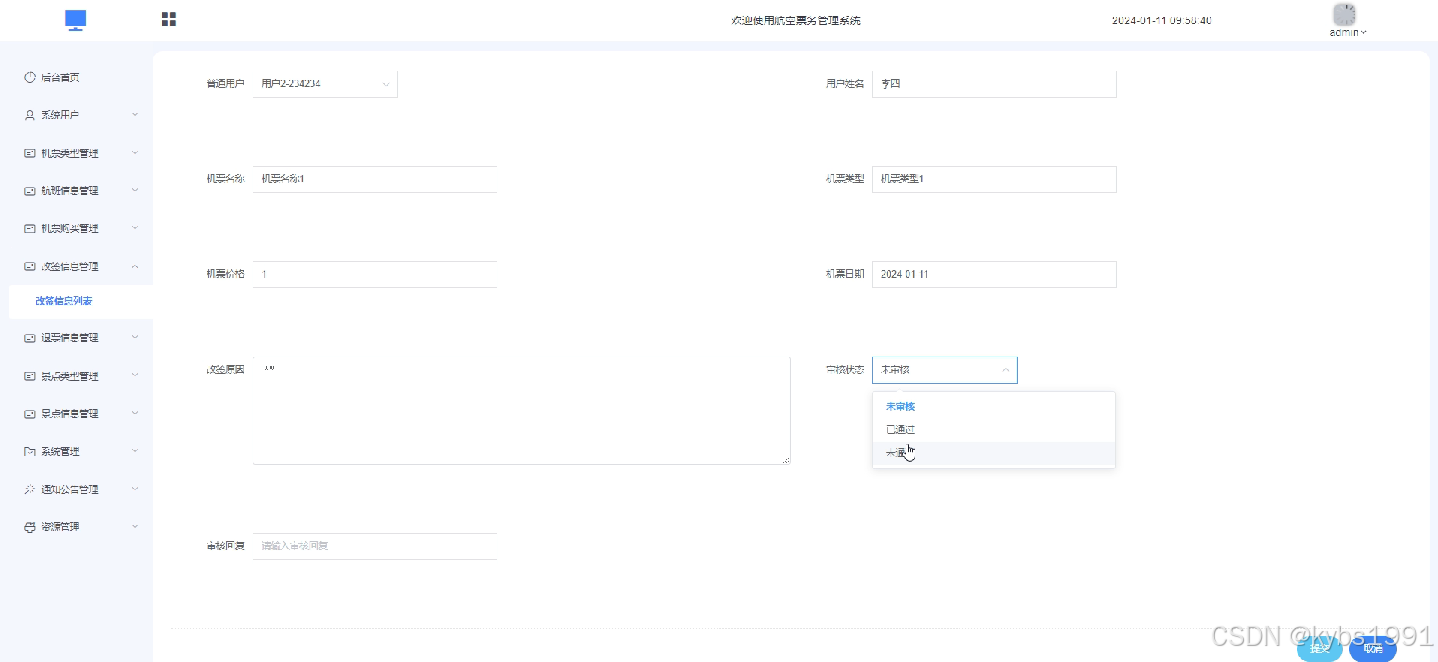
Task: Click the blue monitor logo icon
Action: tap(76, 20)
